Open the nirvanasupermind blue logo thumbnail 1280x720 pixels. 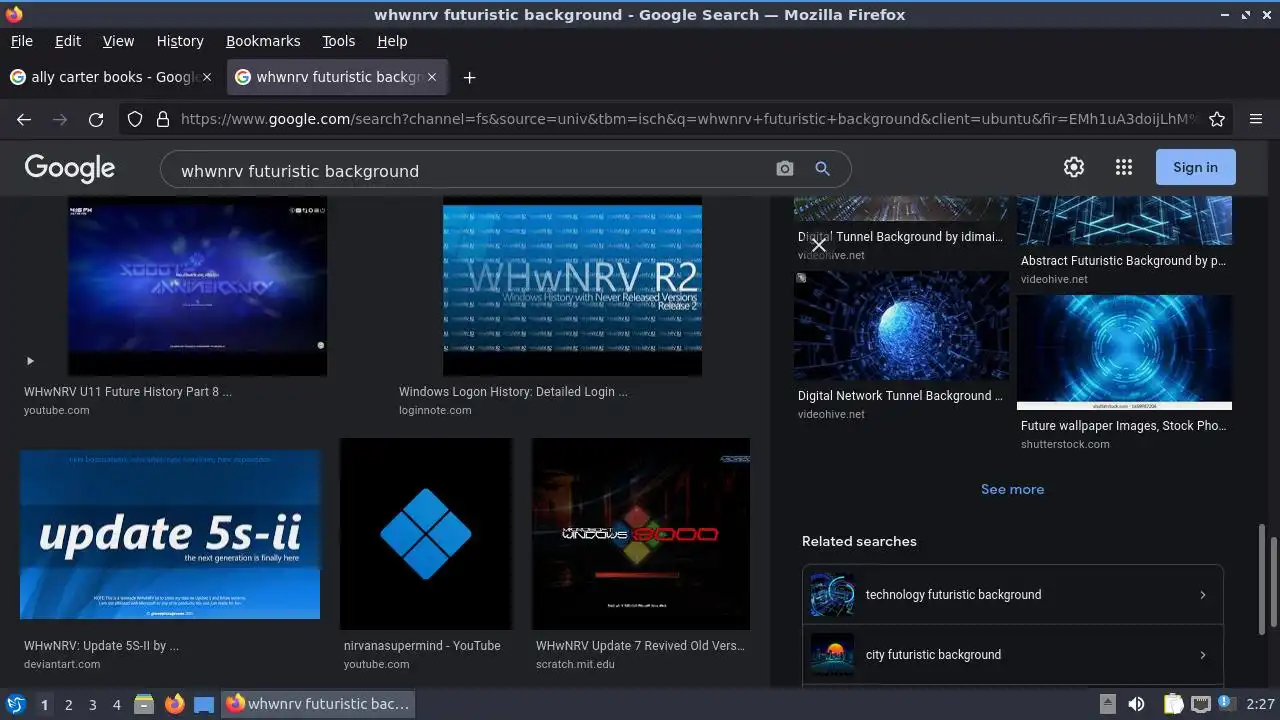coord(426,534)
